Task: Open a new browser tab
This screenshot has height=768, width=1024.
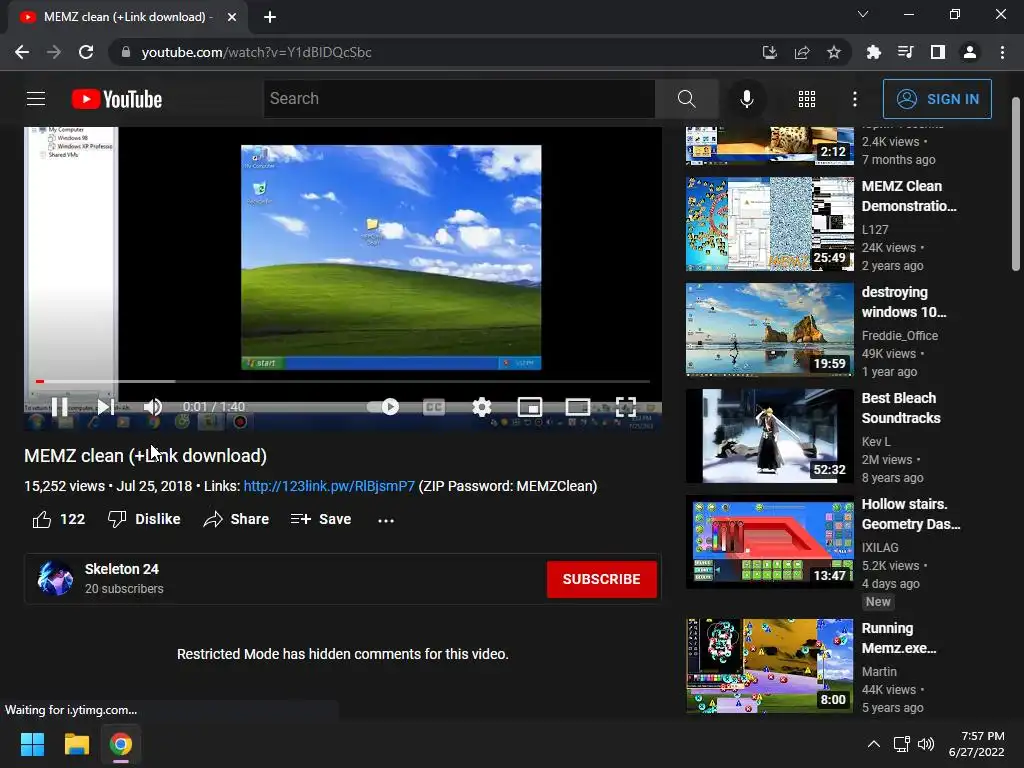Action: (x=270, y=17)
